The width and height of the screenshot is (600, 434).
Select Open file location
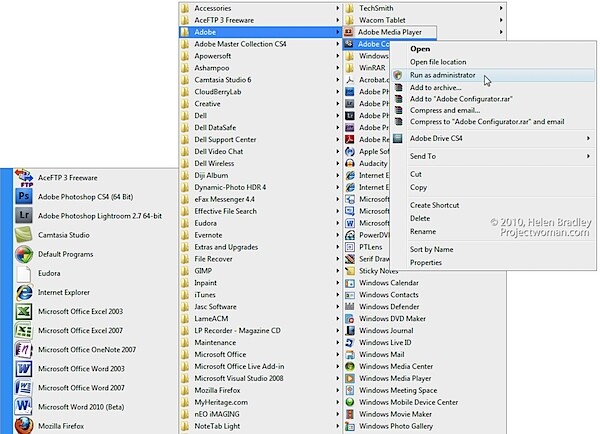438,62
